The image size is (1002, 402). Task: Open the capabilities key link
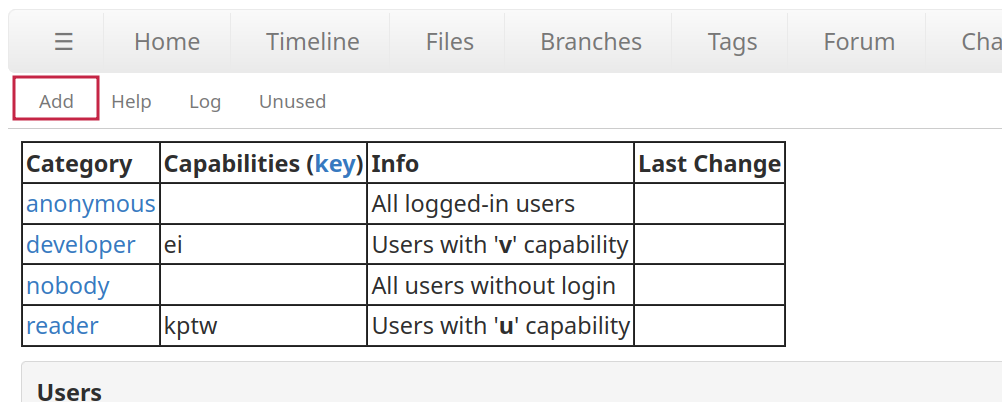click(x=335, y=164)
